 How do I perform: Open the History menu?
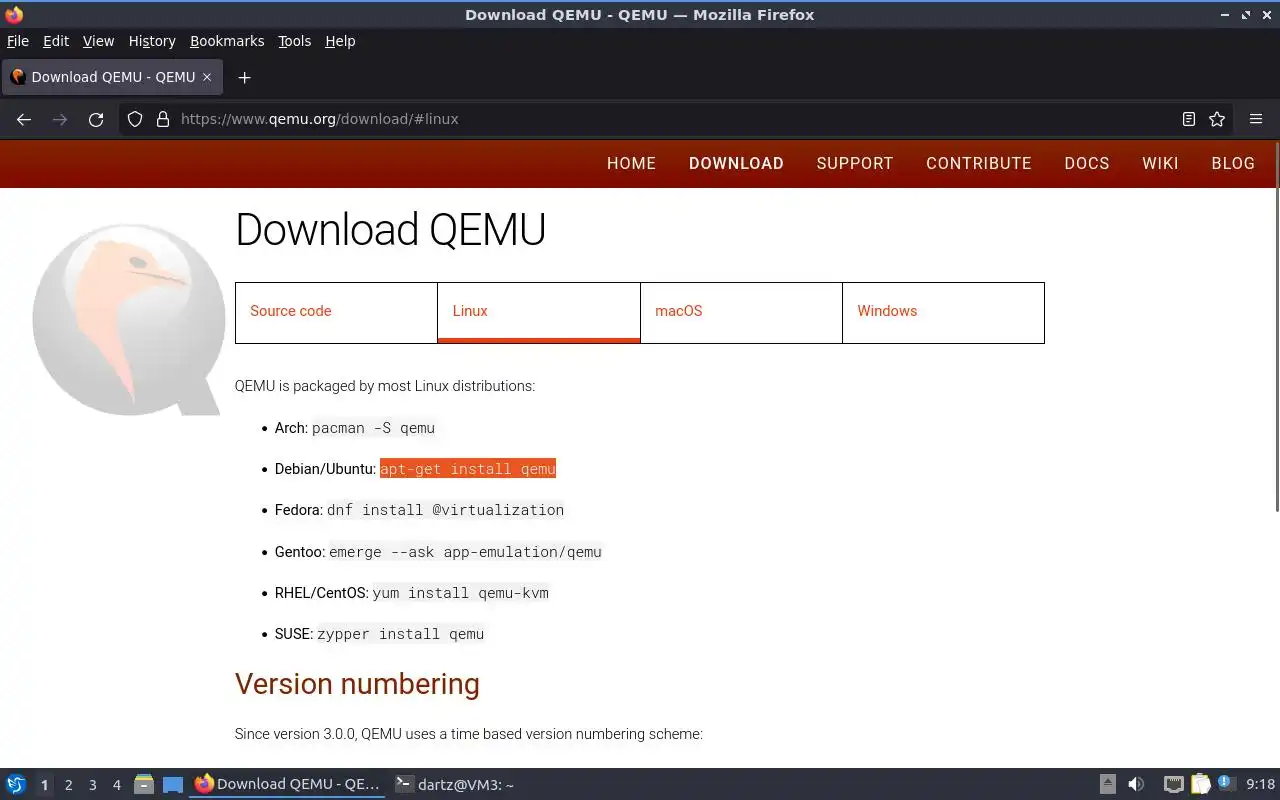tap(152, 41)
